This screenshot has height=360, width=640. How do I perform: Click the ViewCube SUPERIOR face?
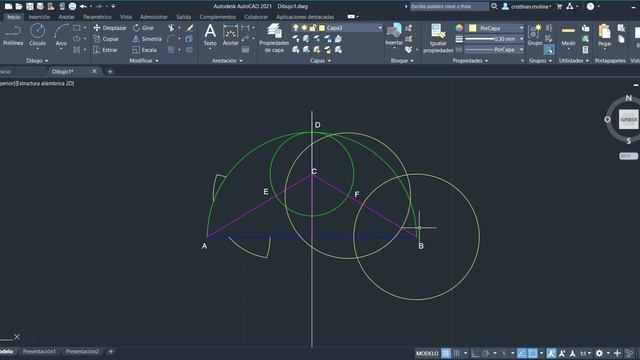click(628, 120)
